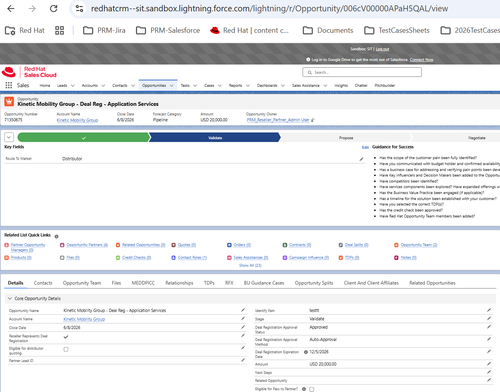Edit Identify Pain with the pencil icon
Viewport: 500px width, 392px height.
(x=489, y=310)
